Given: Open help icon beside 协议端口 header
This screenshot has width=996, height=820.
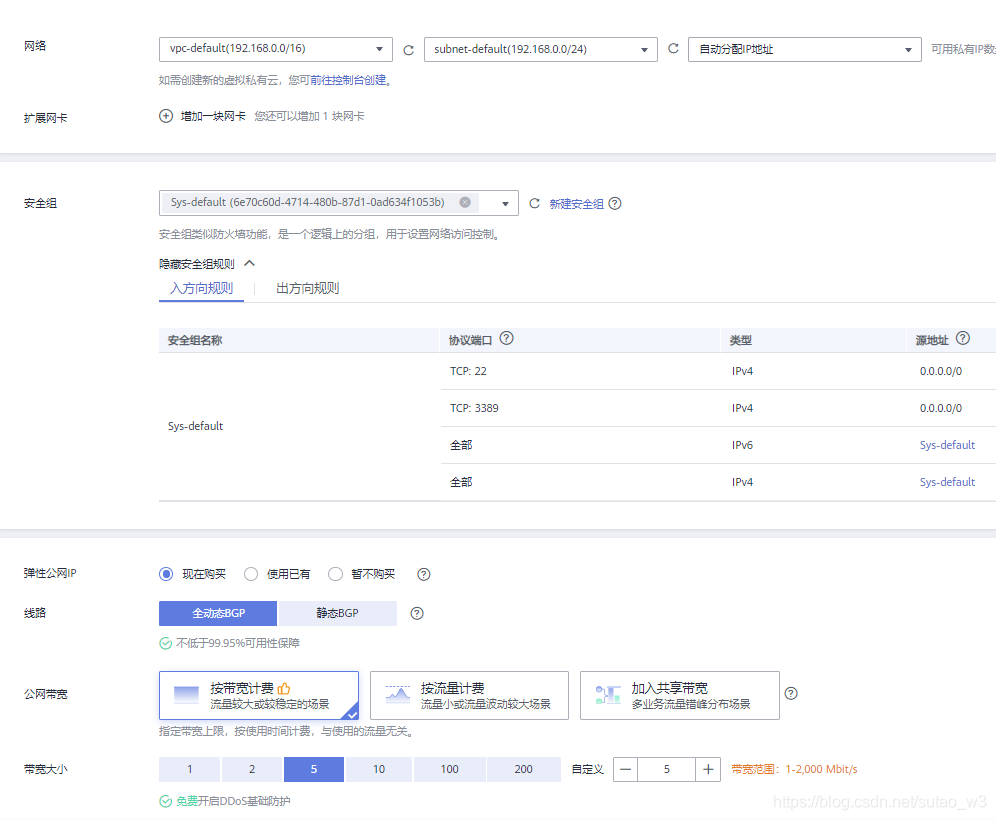Looking at the screenshot, I should point(506,339).
